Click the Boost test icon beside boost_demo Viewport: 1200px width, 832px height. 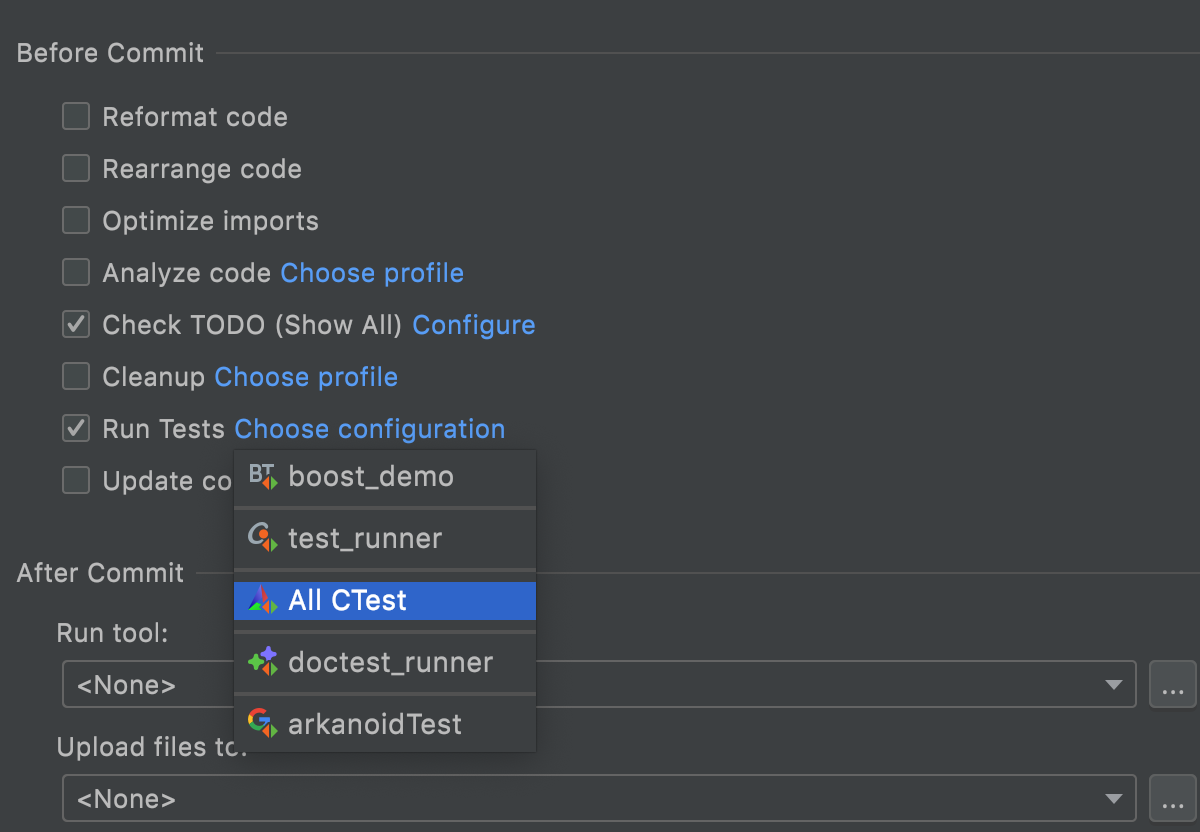click(x=262, y=477)
